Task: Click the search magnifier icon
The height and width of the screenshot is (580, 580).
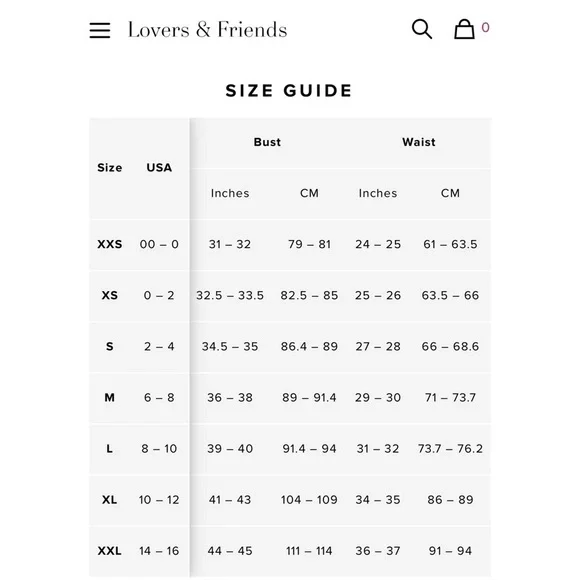Action: tap(422, 29)
